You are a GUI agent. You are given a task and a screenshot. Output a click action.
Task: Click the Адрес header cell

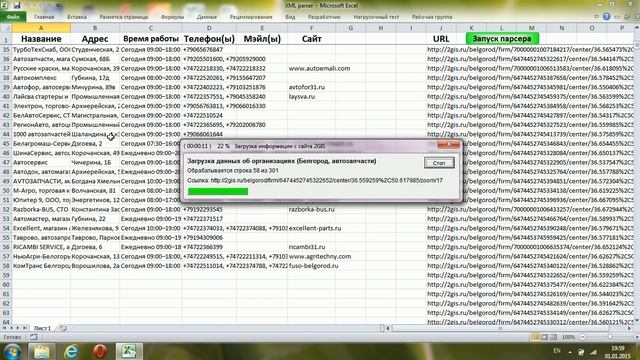click(95, 39)
